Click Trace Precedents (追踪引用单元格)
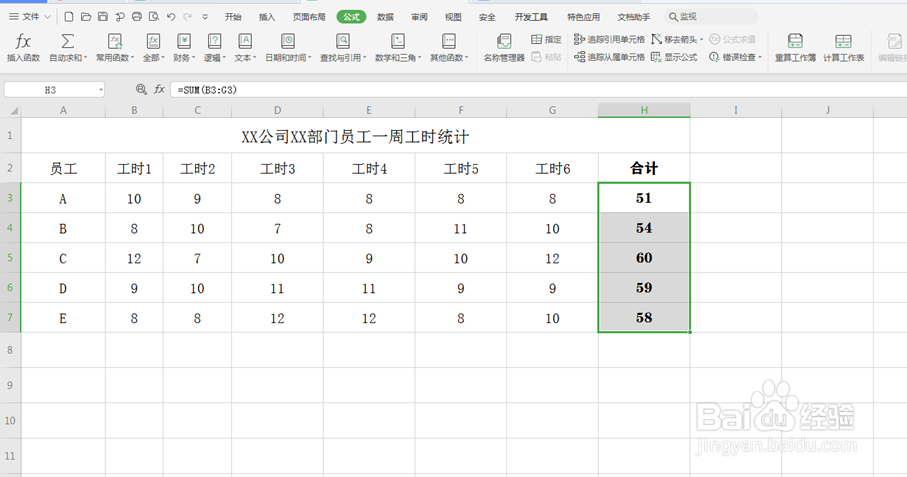Screen dimensions: 907x477 [x=609, y=39]
